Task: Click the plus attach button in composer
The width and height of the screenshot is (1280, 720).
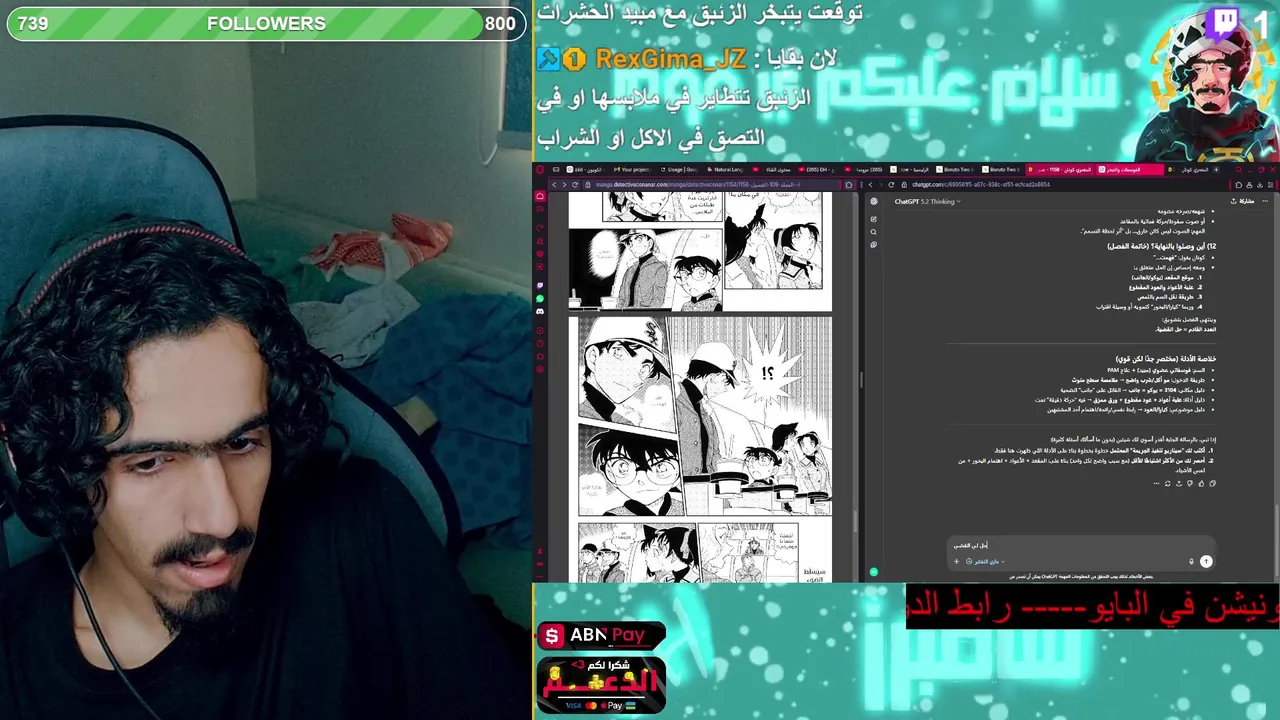Action: click(956, 561)
